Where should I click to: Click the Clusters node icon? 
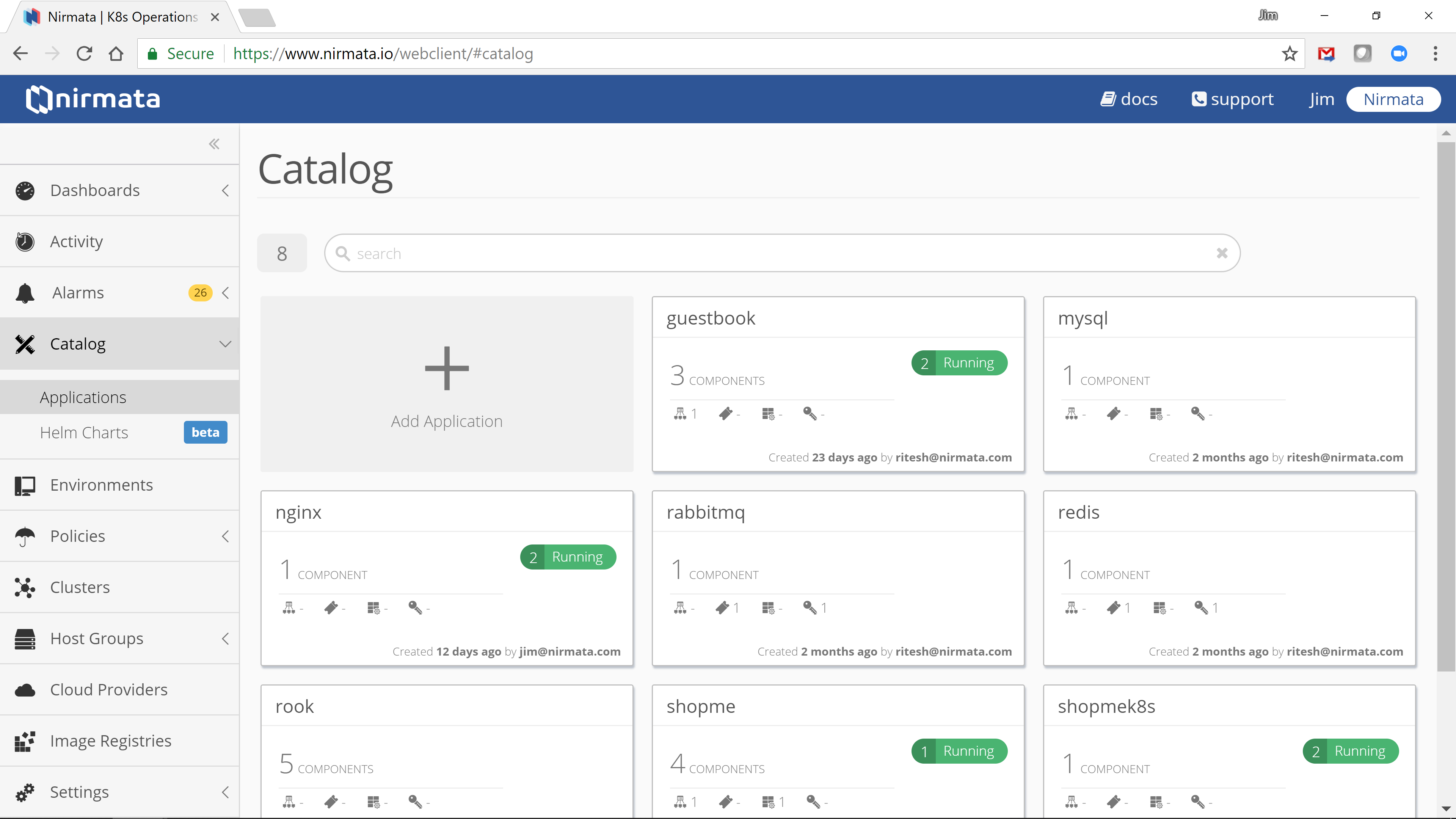25,588
